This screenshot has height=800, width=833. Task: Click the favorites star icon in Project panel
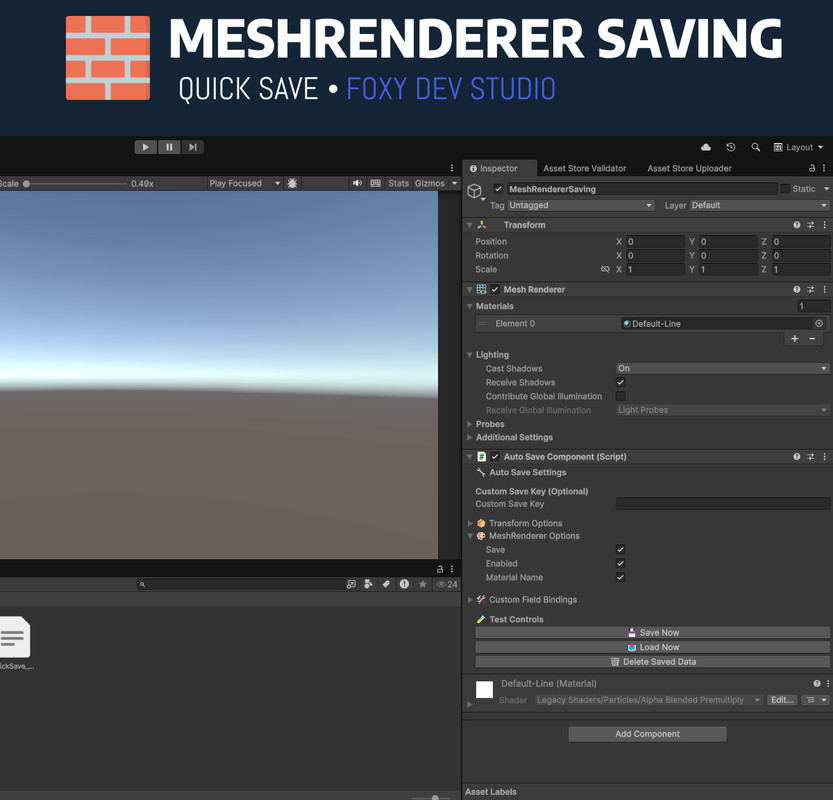click(422, 584)
